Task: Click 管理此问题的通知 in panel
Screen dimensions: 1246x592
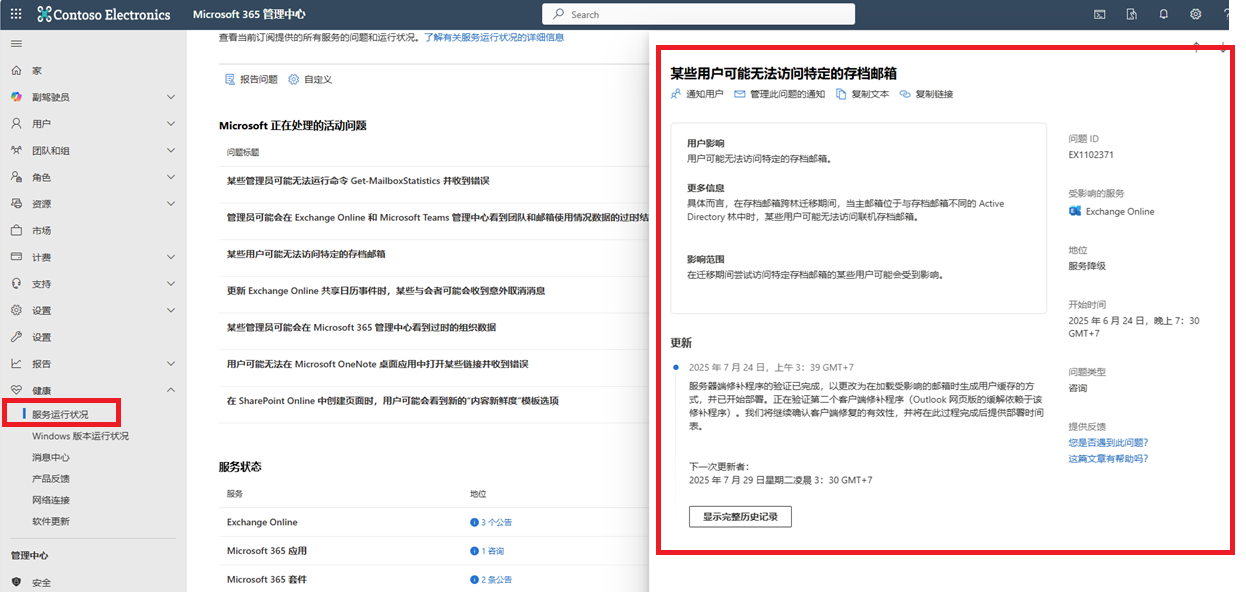Action: point(780,94)
